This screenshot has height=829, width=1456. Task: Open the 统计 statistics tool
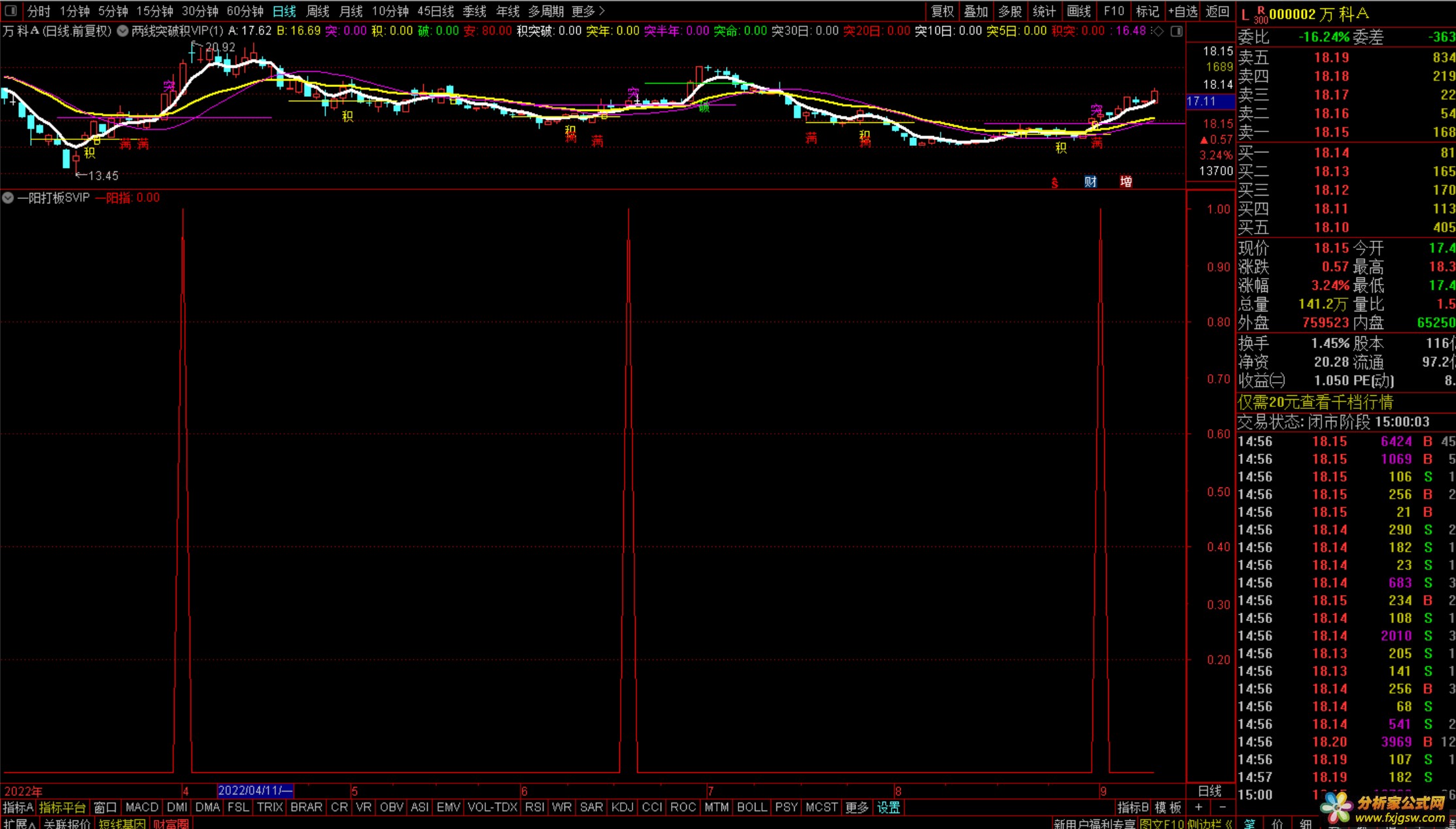1044,11
